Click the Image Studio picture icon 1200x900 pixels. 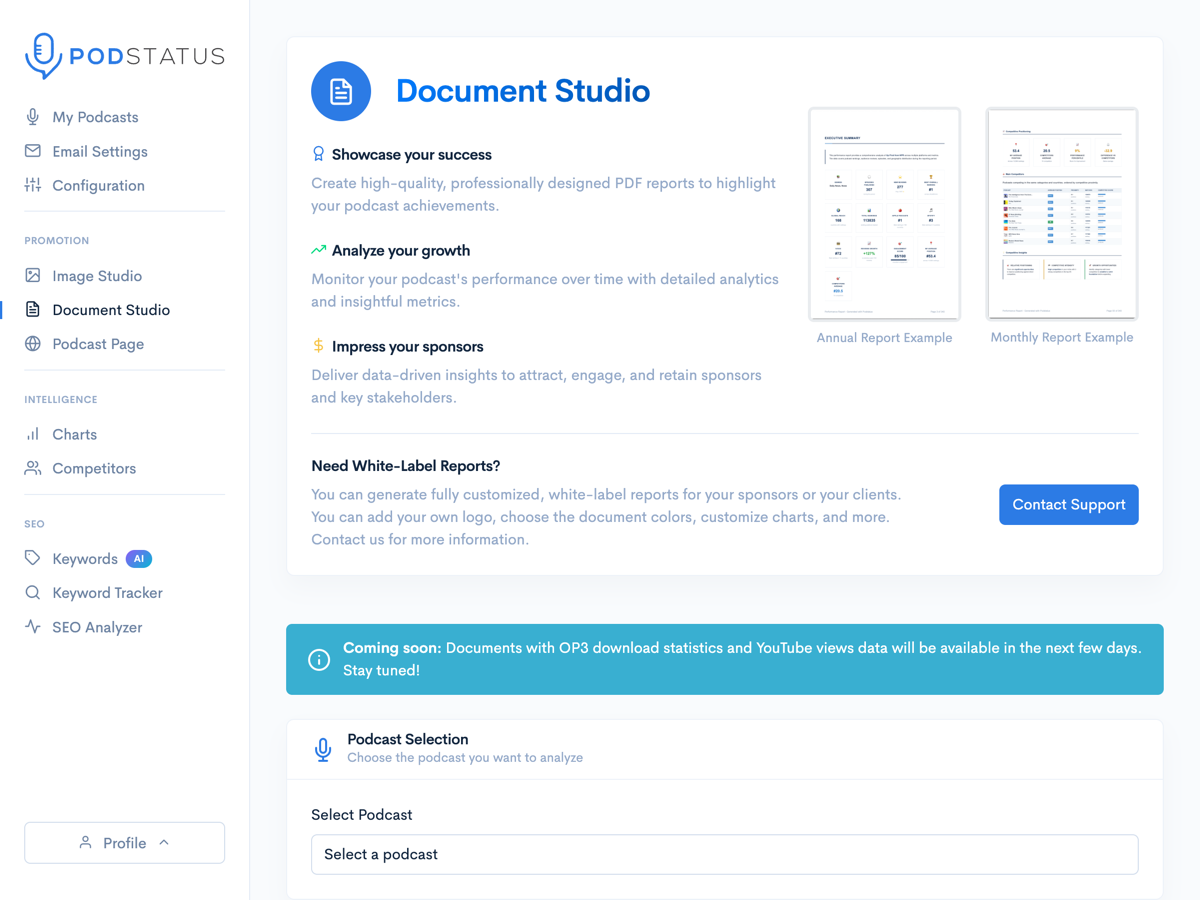pyautogui.click(x=33, y=275)
